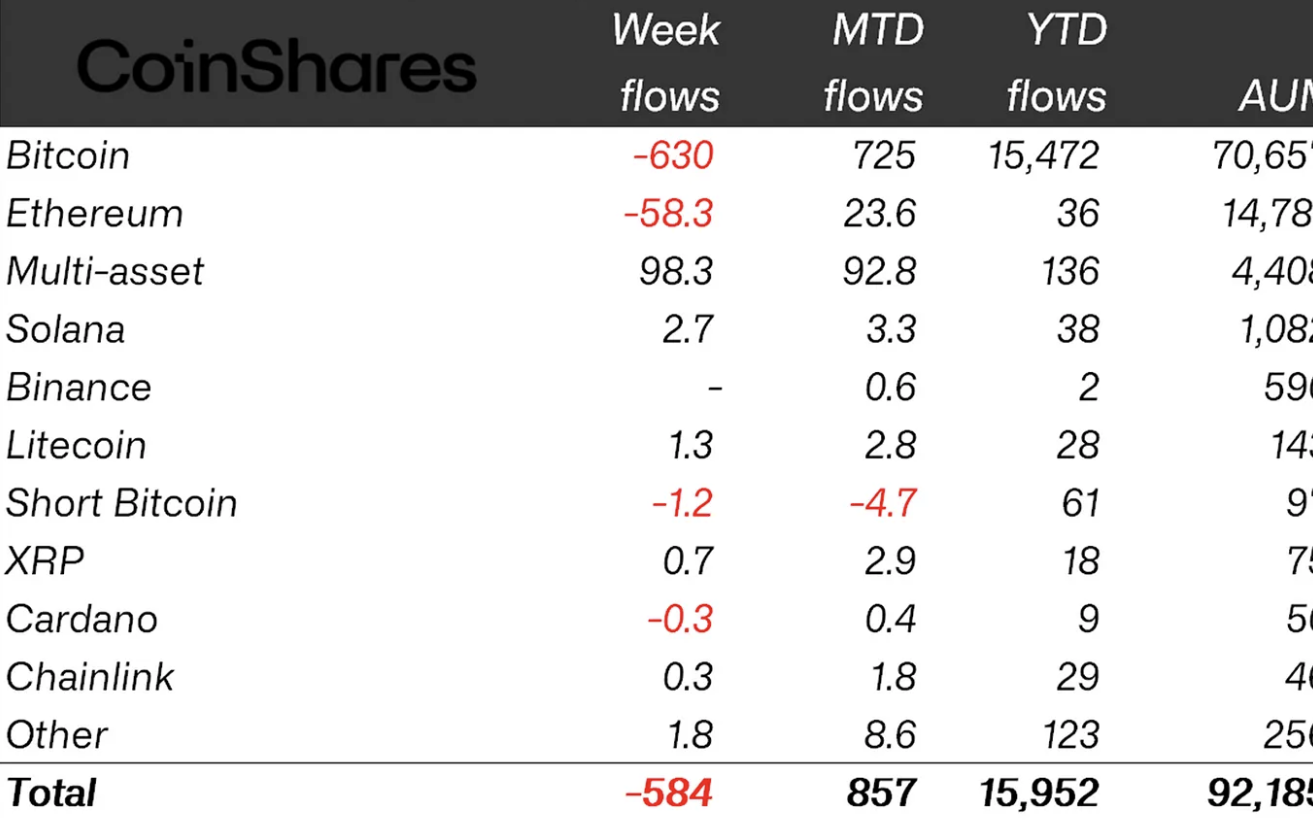Select the Cardano row label
The width and height of the screenshot is (1313, 834).
(82, 619)
